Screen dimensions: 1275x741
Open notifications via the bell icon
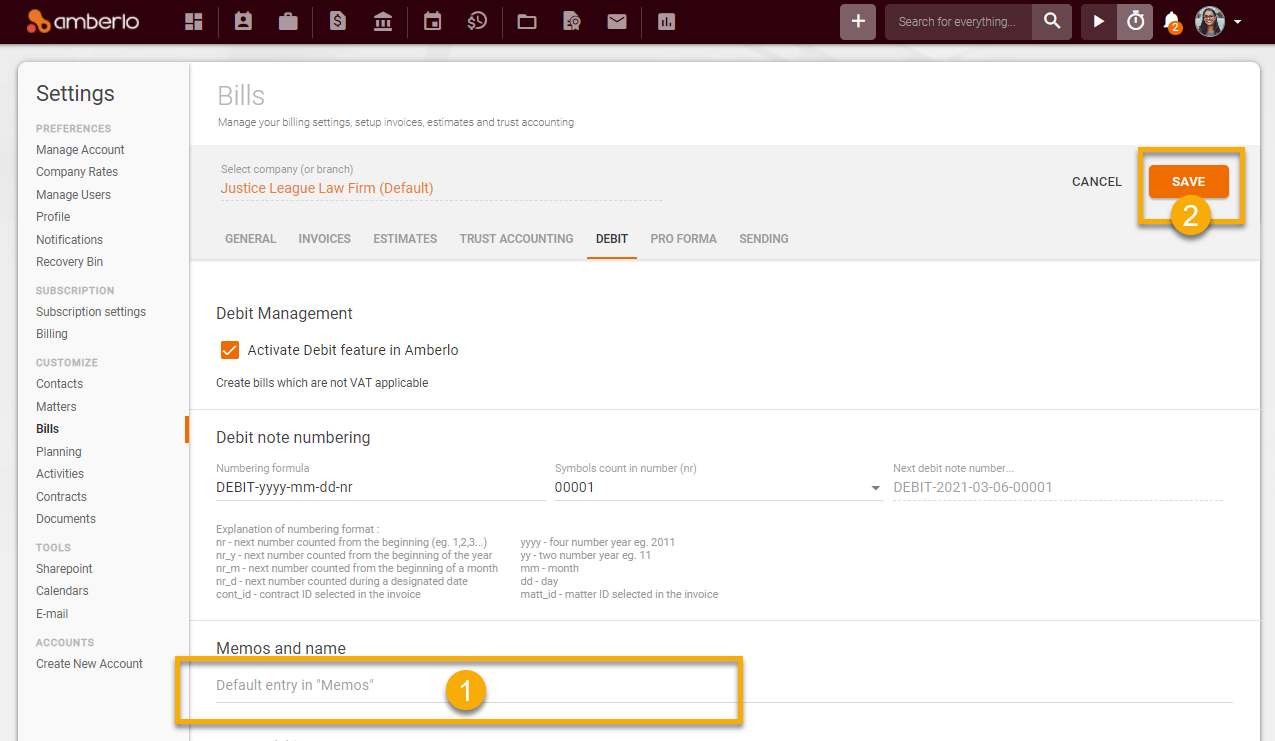pyautogui.click(x=1171, y=21)
